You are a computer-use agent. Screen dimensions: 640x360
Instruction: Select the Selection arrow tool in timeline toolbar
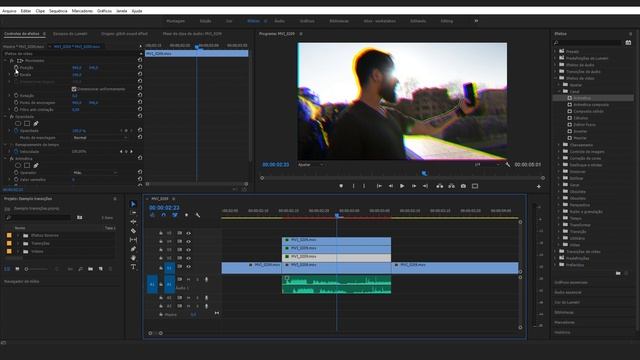(x=133, y=204)
